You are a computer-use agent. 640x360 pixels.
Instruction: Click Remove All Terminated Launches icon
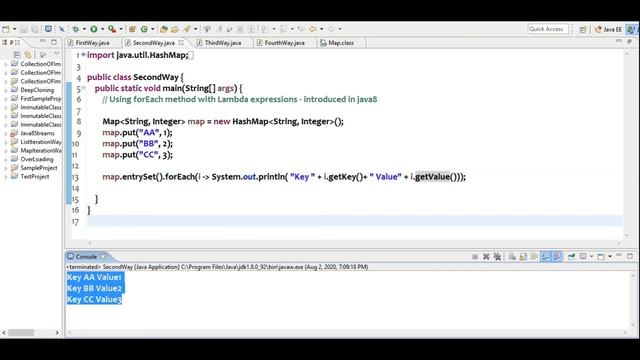(497, 256)
